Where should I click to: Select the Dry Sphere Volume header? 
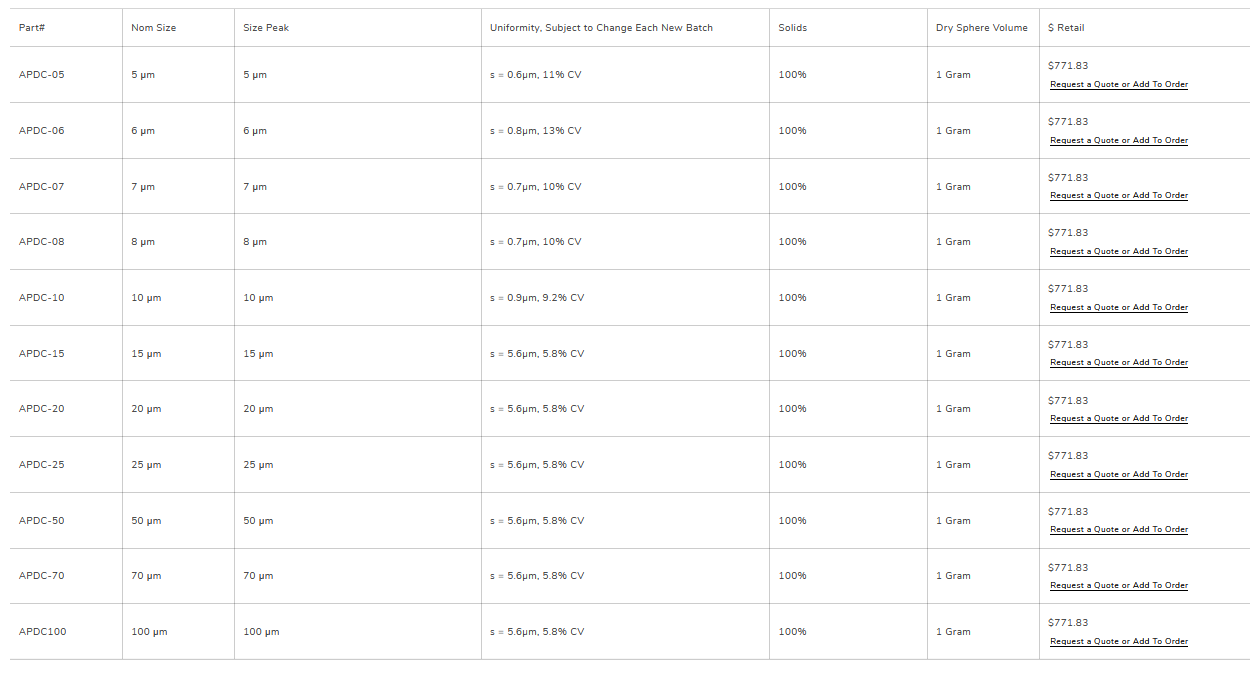(981, 28)
